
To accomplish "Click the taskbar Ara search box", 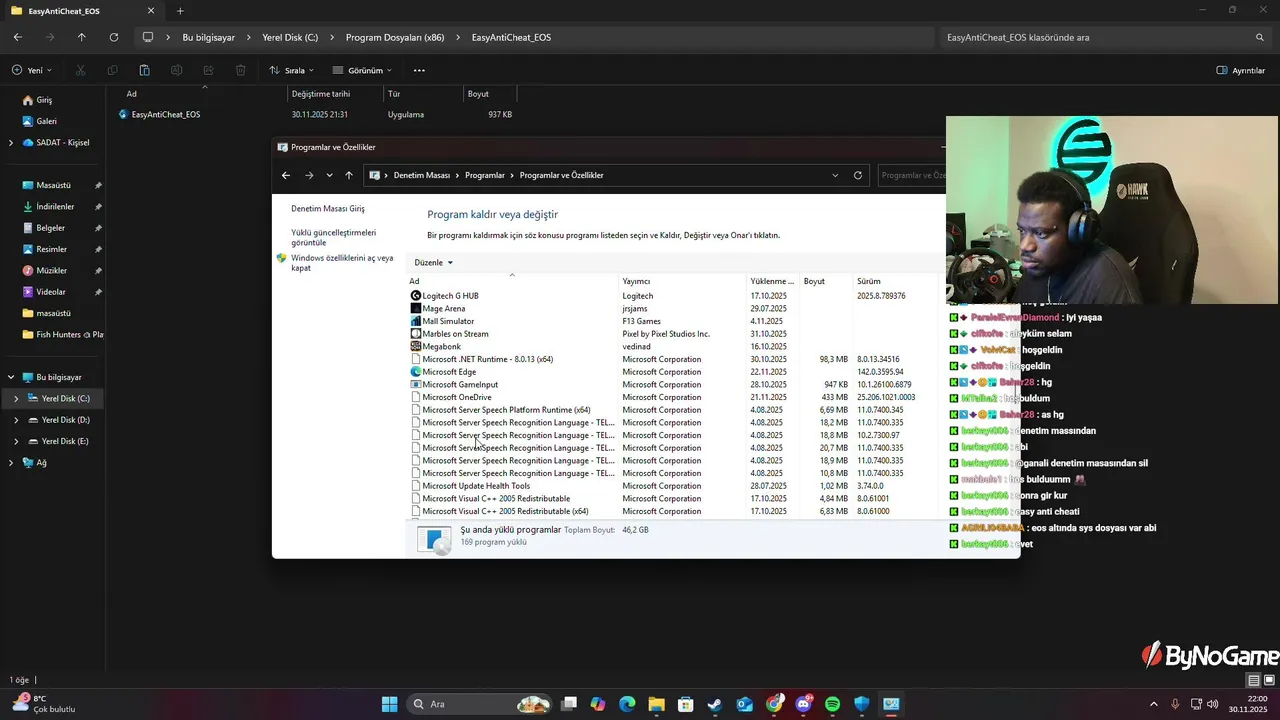I will coord(481,704).
